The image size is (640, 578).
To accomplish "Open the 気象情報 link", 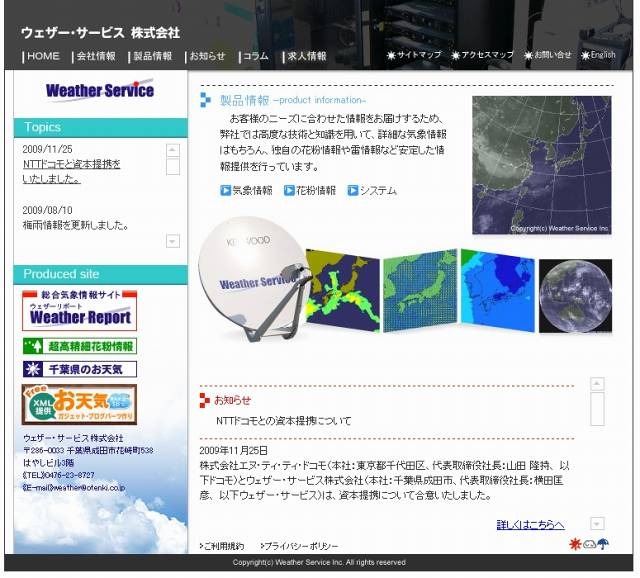I will click(252, 191).
